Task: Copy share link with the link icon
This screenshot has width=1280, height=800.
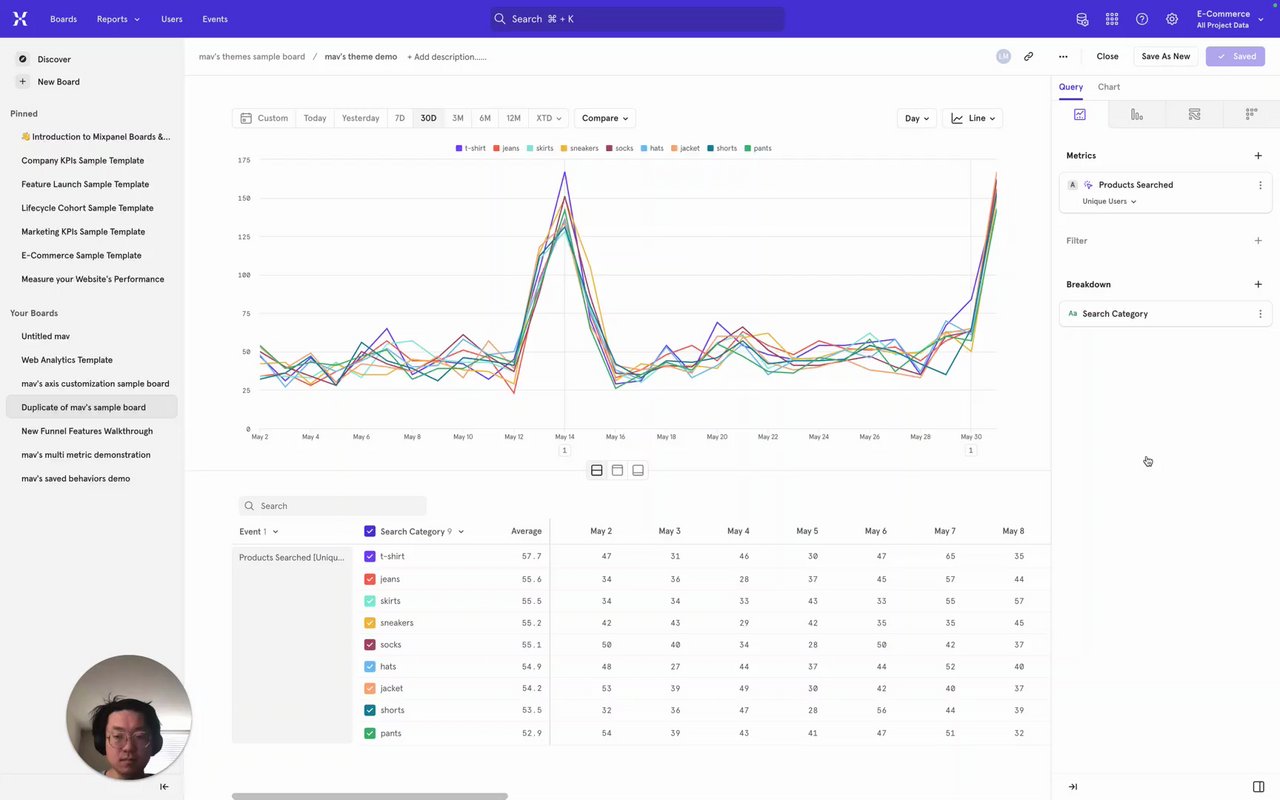Action: (1028, 57)
